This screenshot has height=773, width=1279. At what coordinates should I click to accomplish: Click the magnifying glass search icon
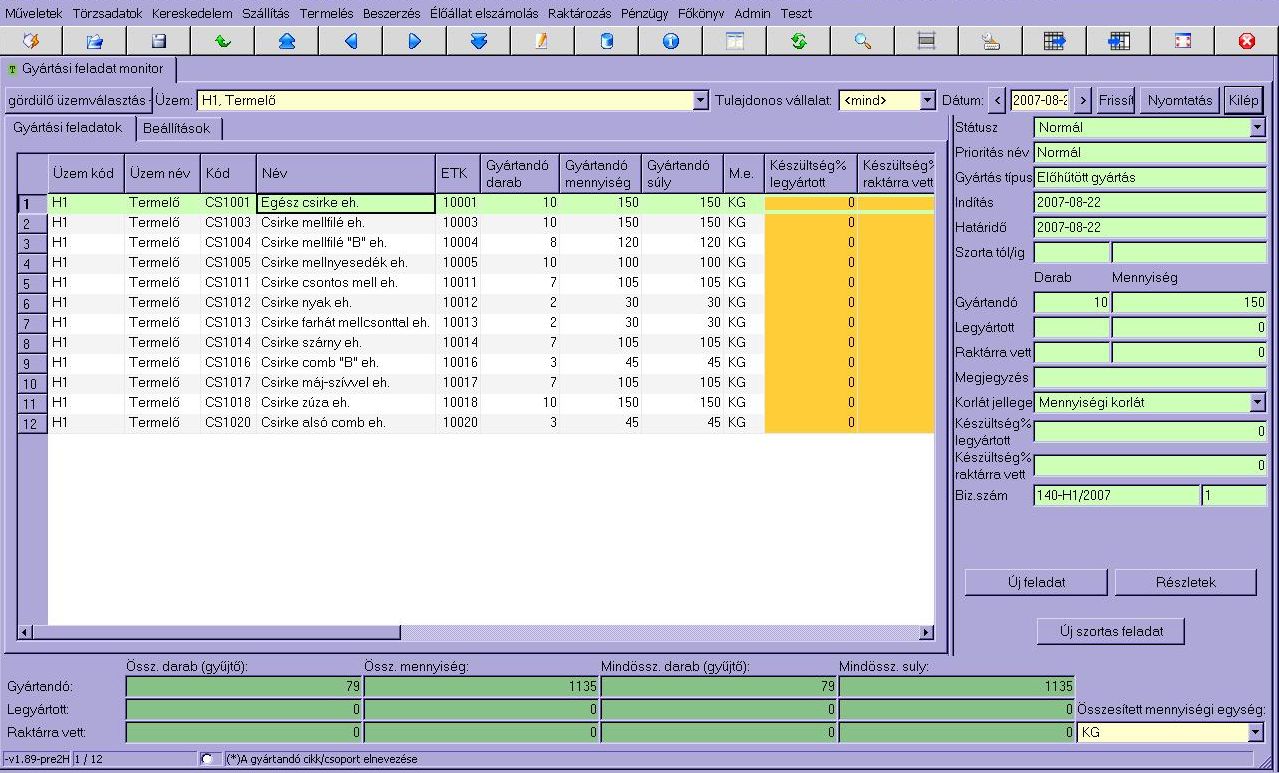click(x=863, y=41)
